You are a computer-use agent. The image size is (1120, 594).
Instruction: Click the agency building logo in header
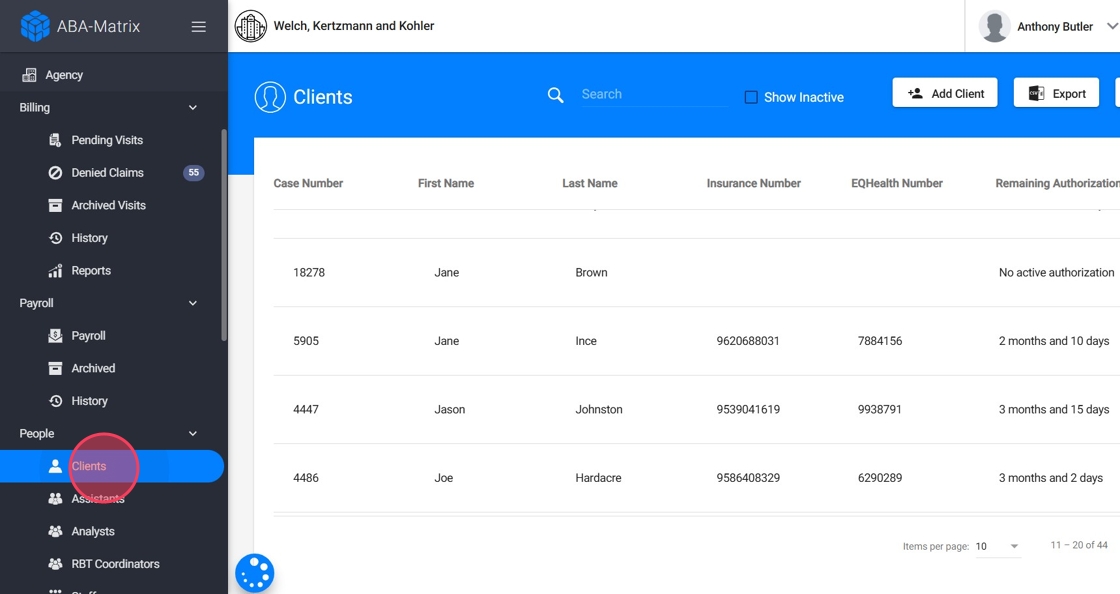pyautogui.click(x=251, y=26)
